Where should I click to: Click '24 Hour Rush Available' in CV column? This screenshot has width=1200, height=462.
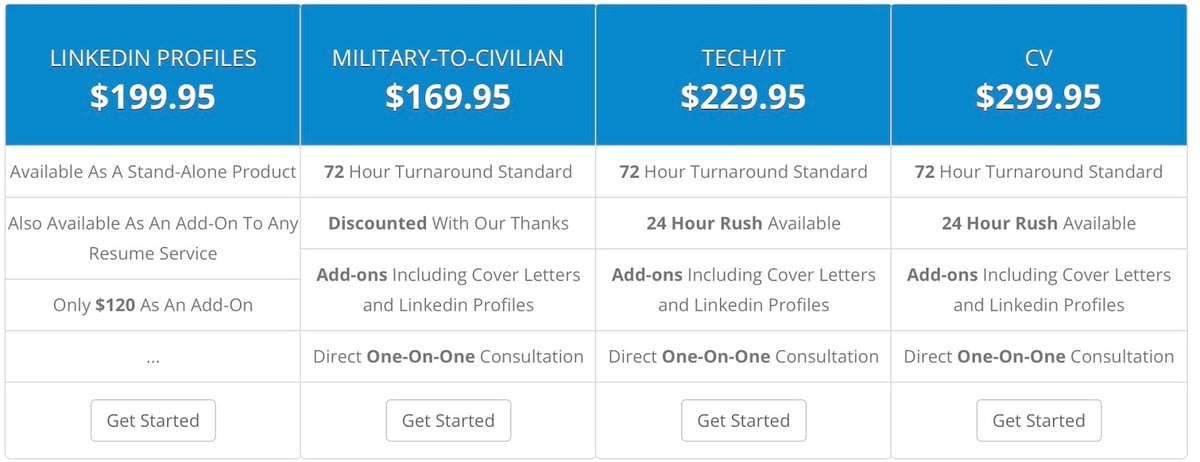[x=1038, y=223]
